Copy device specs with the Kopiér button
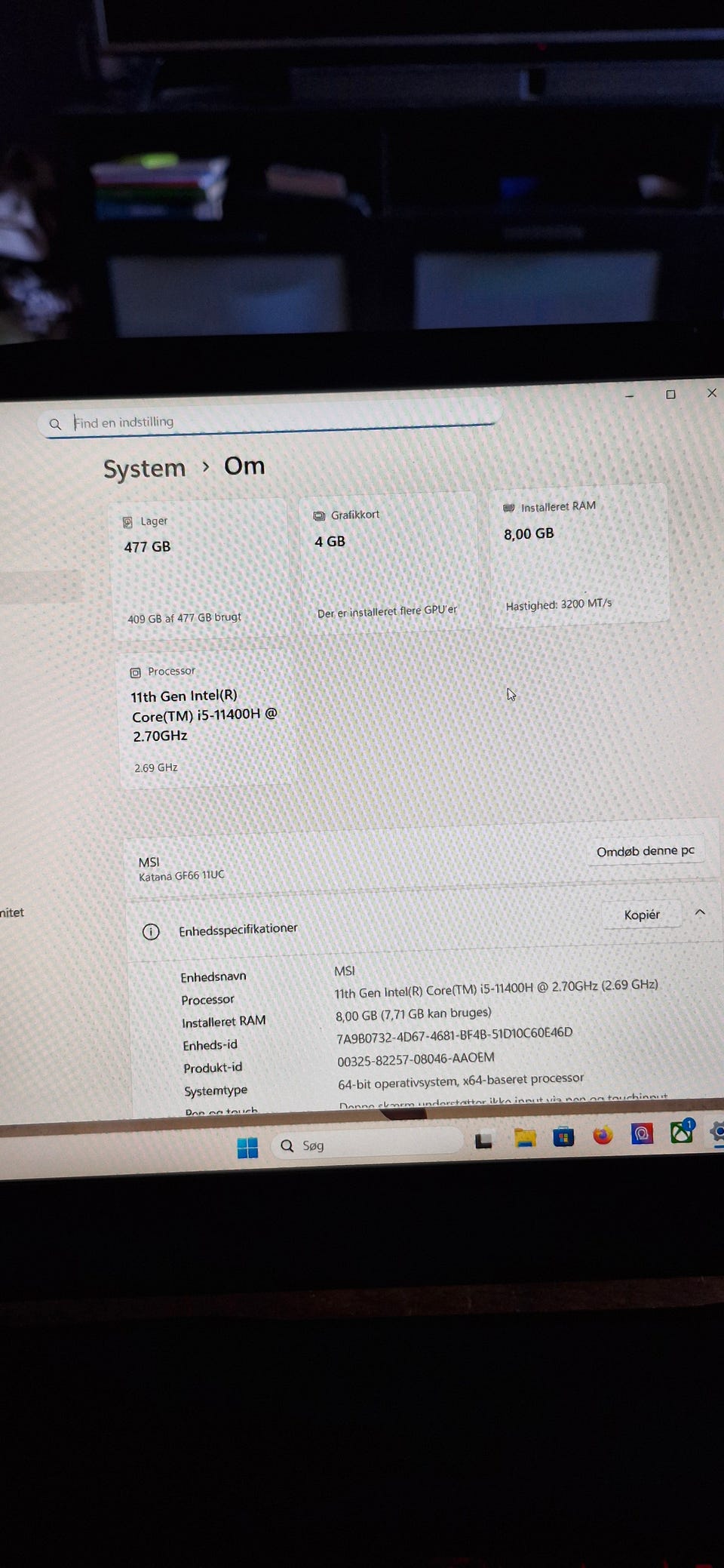 pyautogui.click(x=642, y=915)
